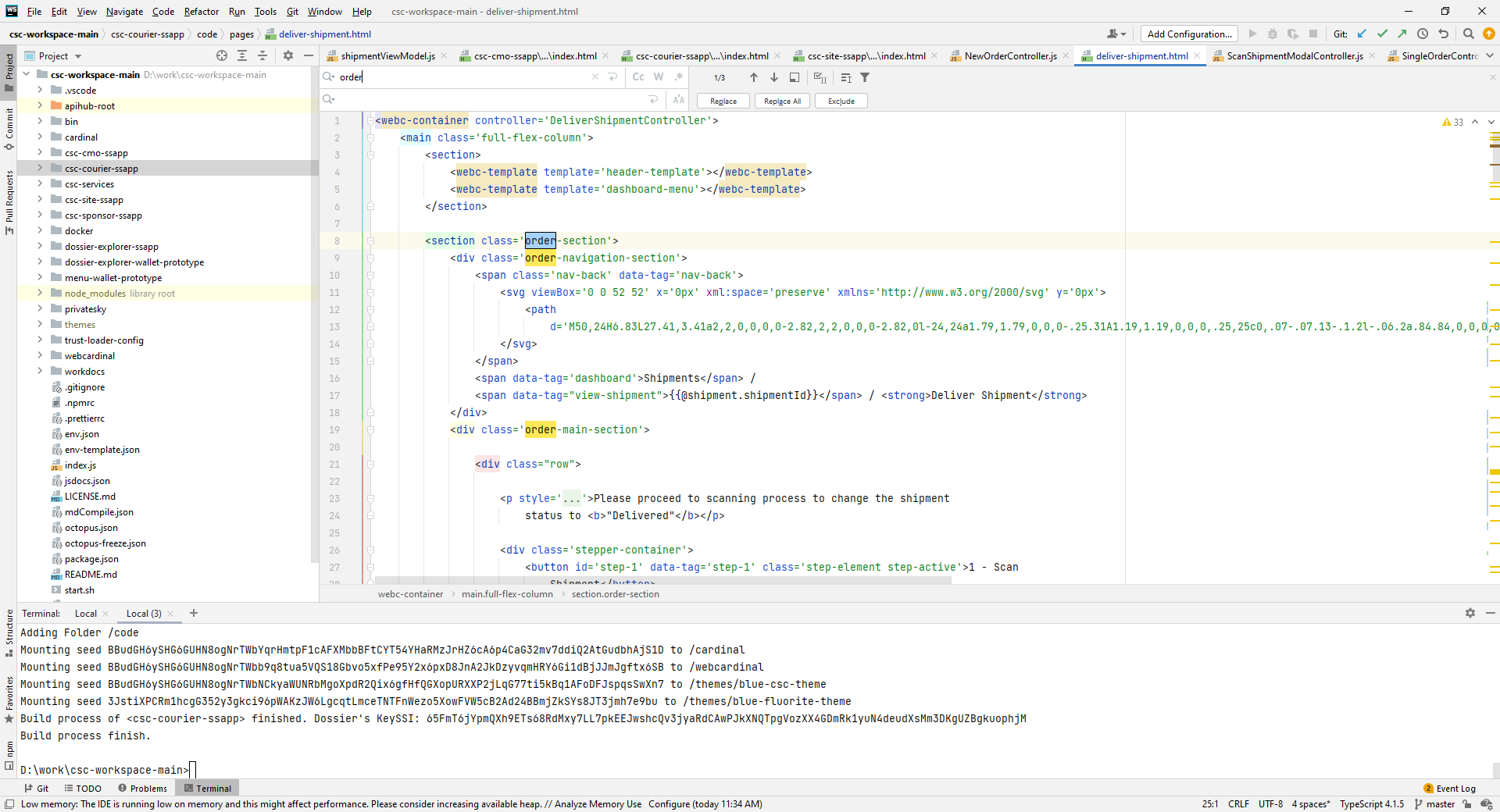Open Search Everywhere with the magnifier icon

coord(1470,34)
